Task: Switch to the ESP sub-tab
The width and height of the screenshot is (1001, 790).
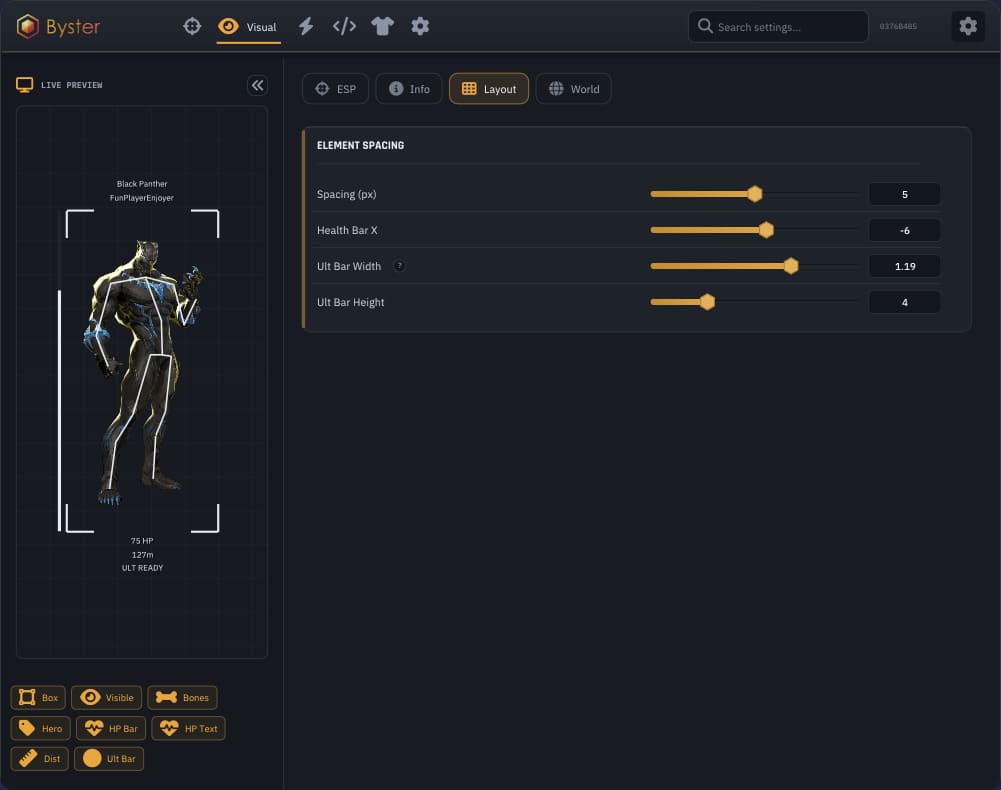Action: (x=335, y=89)
